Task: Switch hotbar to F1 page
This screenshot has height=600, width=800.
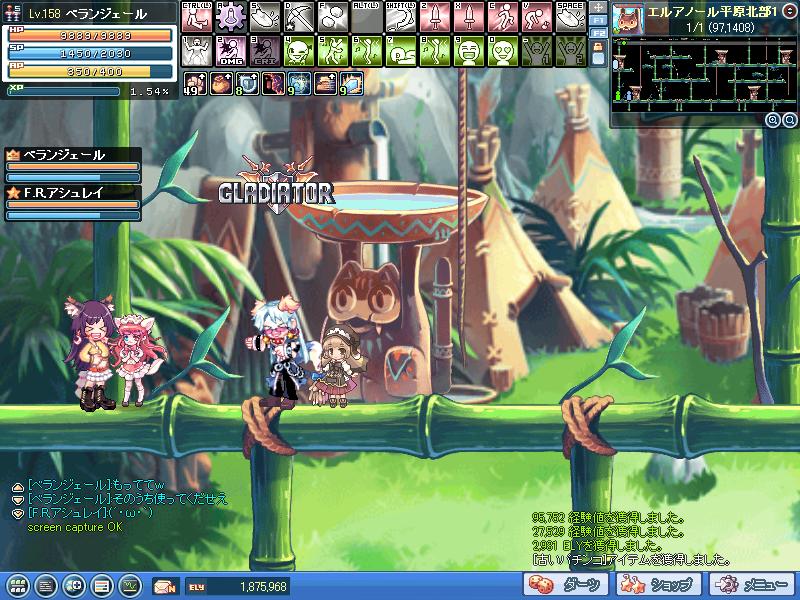Action: click(598, 21)
